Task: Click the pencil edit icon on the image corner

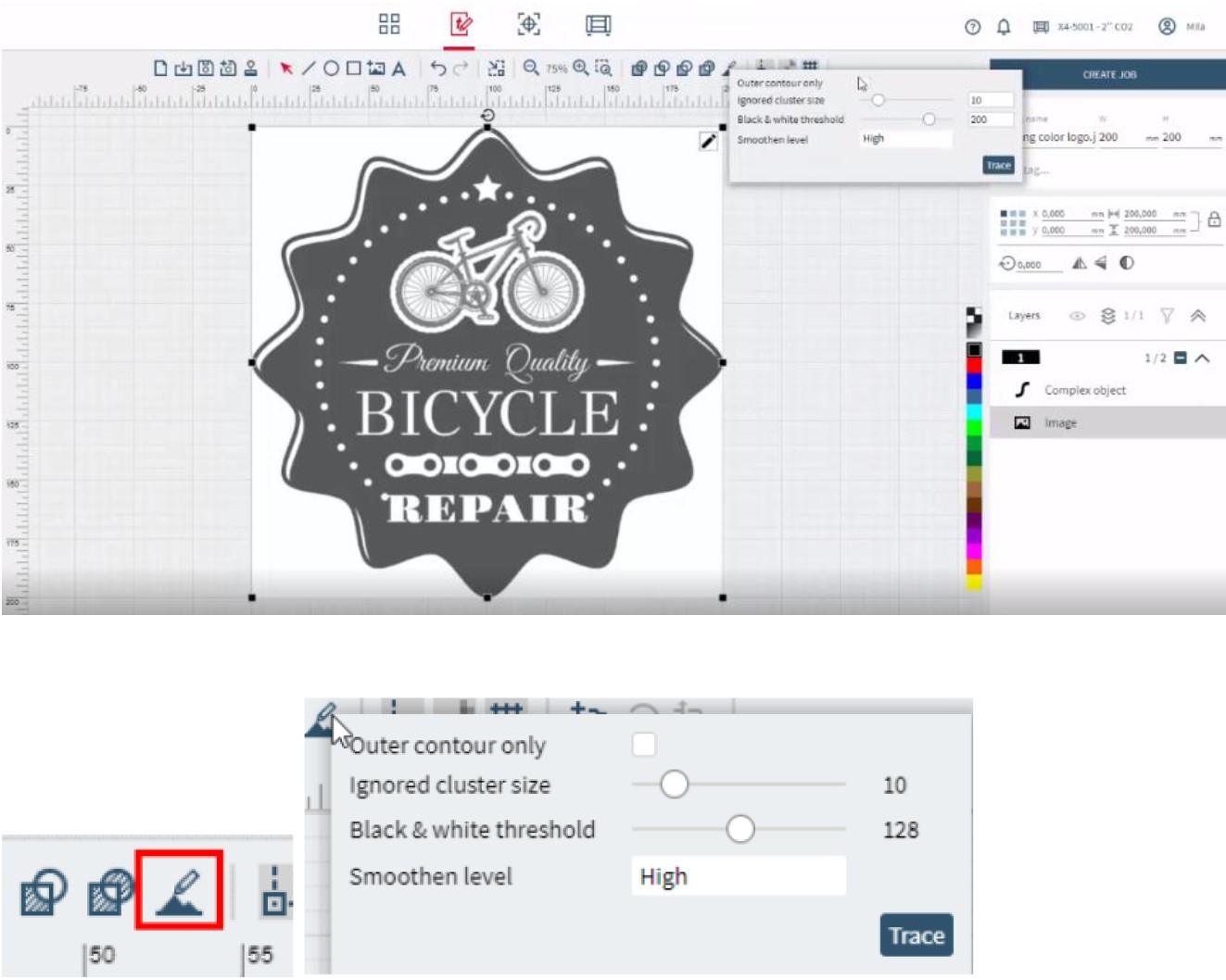Action: 708,141
